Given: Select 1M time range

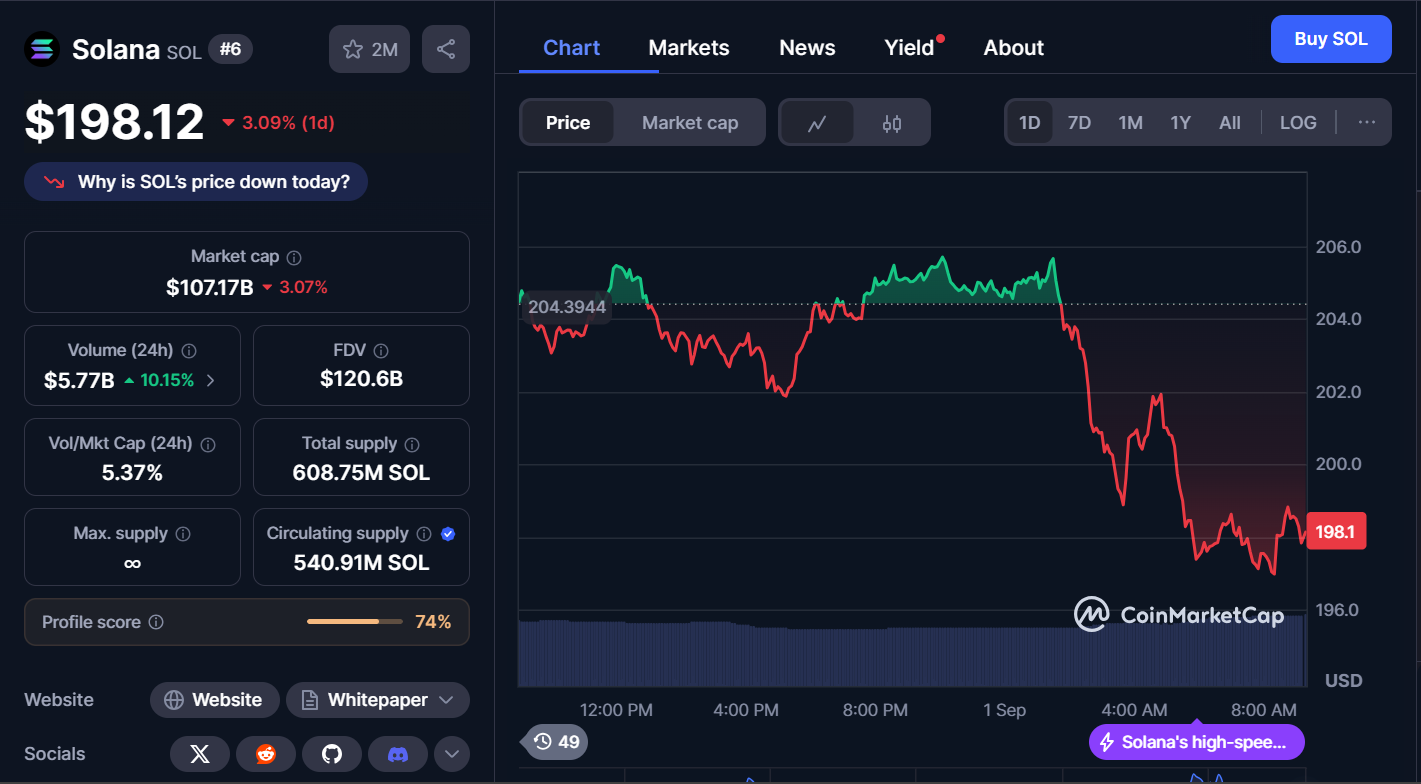Looking at the screenshot, I should tap(1130, 123).
